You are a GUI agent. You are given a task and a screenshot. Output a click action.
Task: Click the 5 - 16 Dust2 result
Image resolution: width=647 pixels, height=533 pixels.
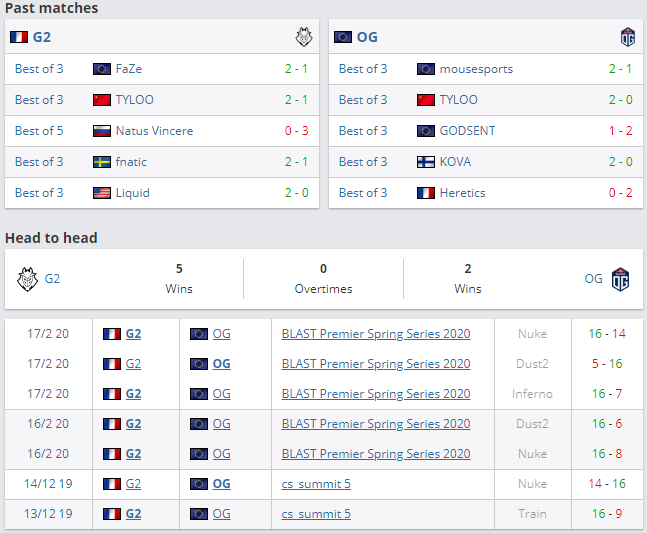(x=607, y=364)
